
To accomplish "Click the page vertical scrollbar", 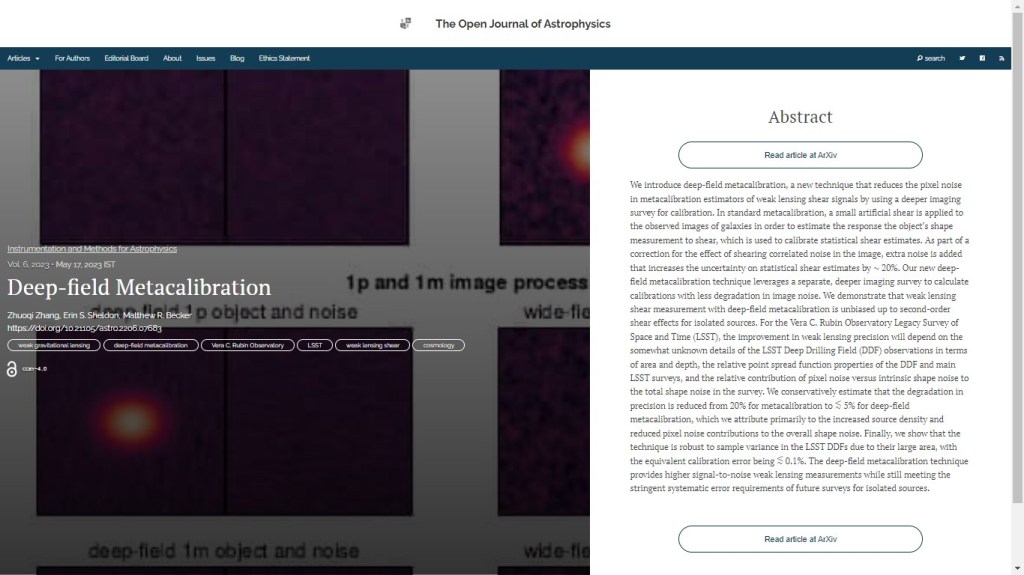I will [x=1017, y=300].
